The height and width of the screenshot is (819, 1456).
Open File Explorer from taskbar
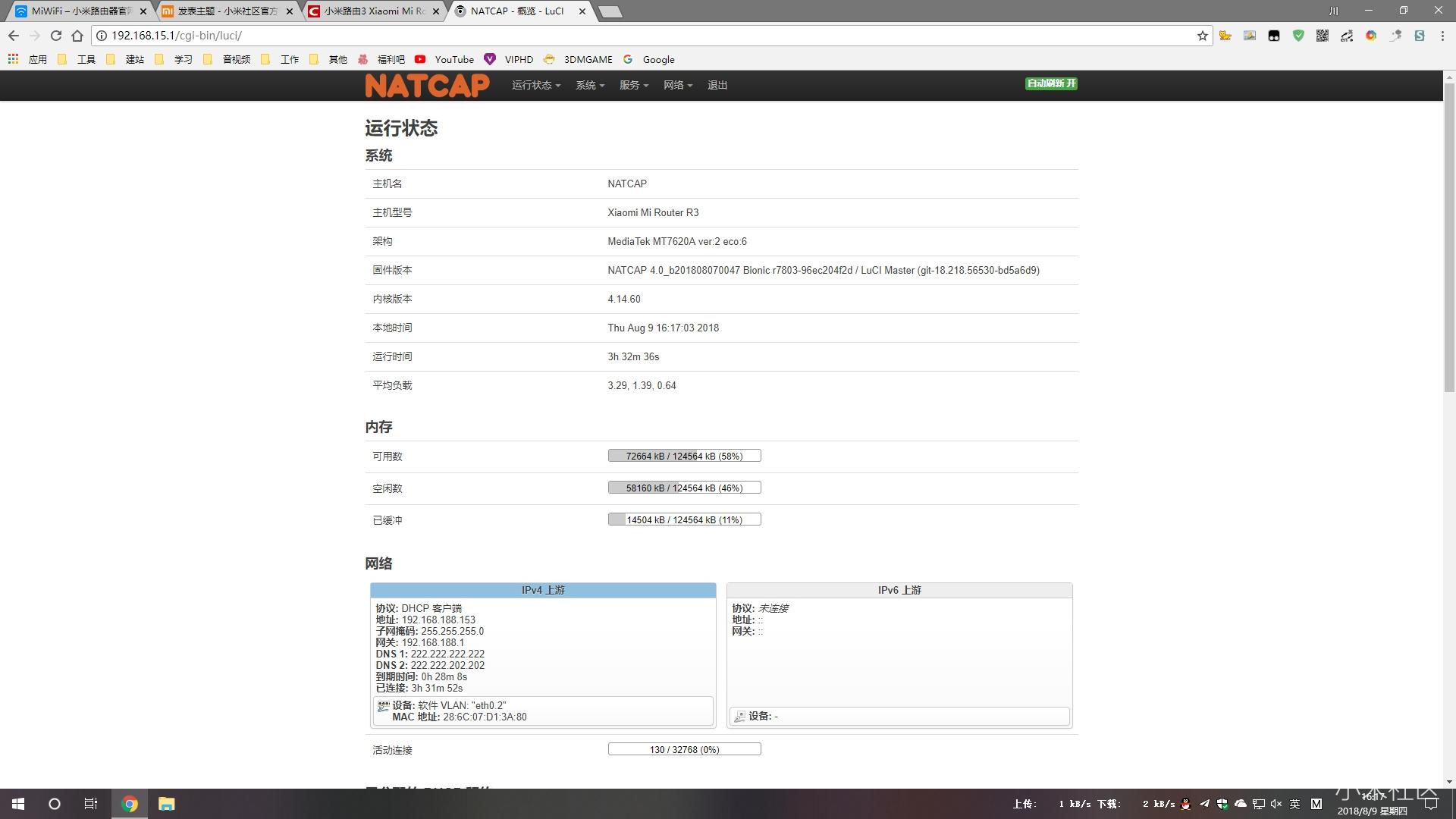pos(167,804)
